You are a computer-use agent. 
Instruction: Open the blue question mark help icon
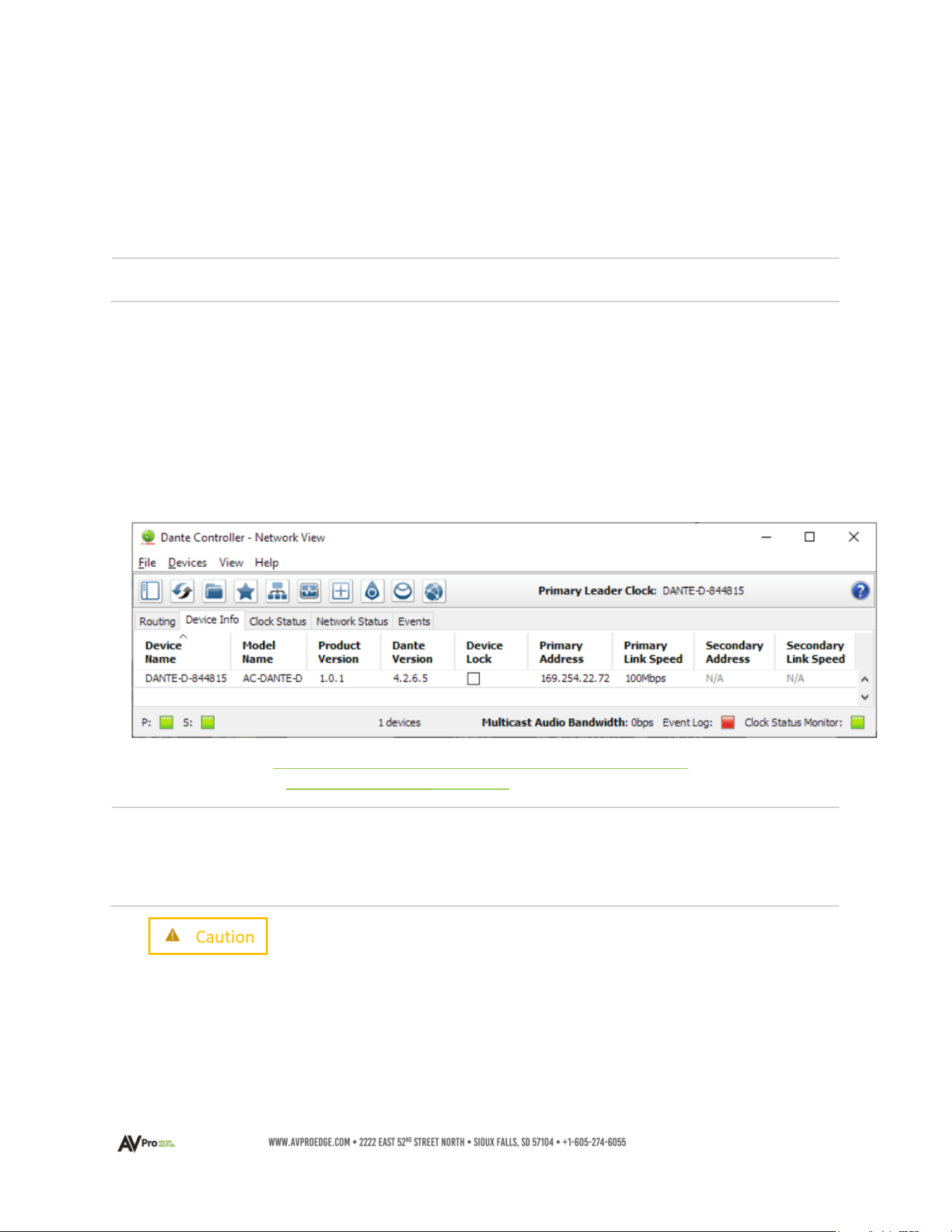pyautogui.click(x=860, y=590)
